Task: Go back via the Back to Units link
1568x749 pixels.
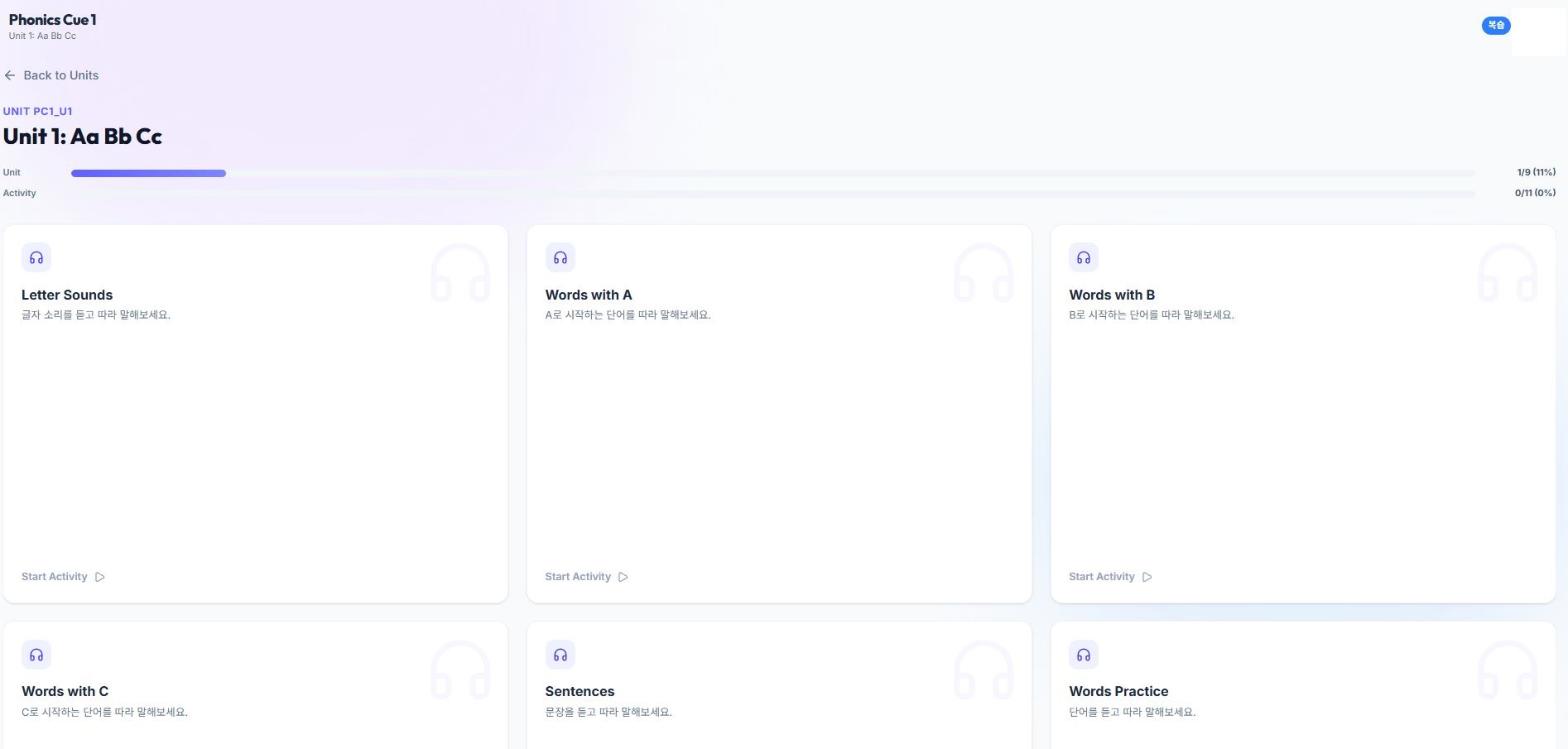Action: [60, 75]
